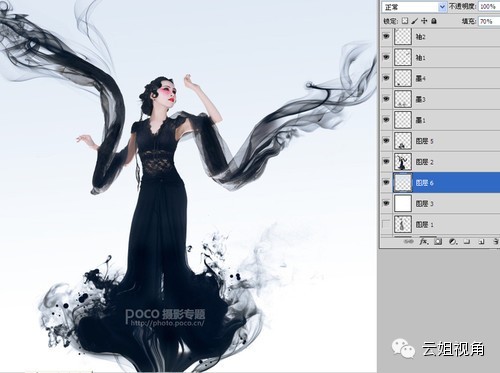
Task: Create a new layer
Action: pyautogui.click(x=481, y=242)
